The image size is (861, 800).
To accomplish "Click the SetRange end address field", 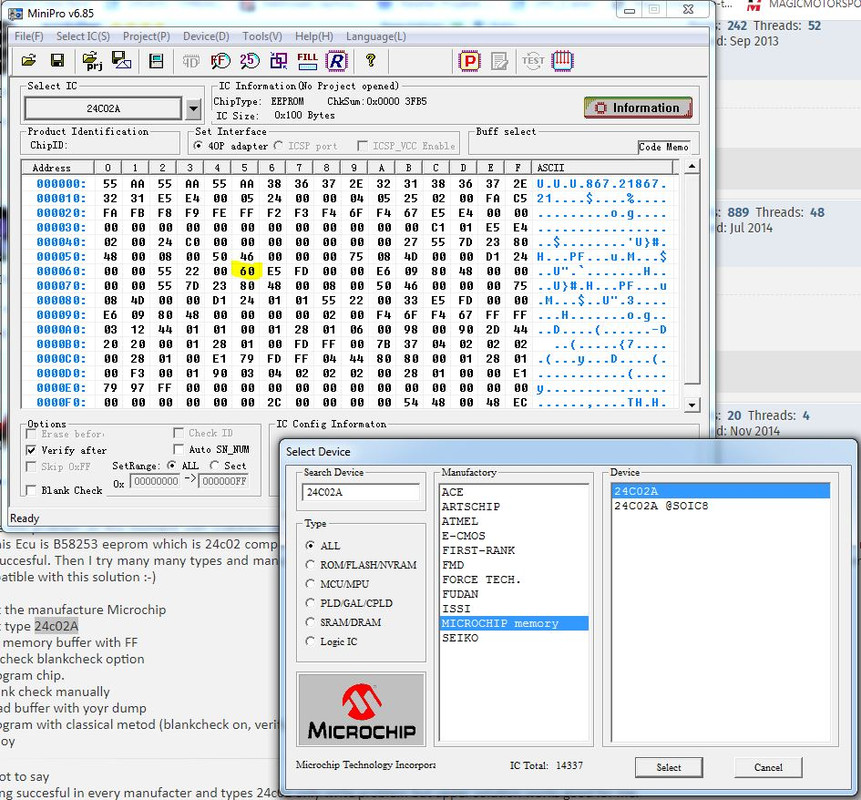I will pos(223,482).
